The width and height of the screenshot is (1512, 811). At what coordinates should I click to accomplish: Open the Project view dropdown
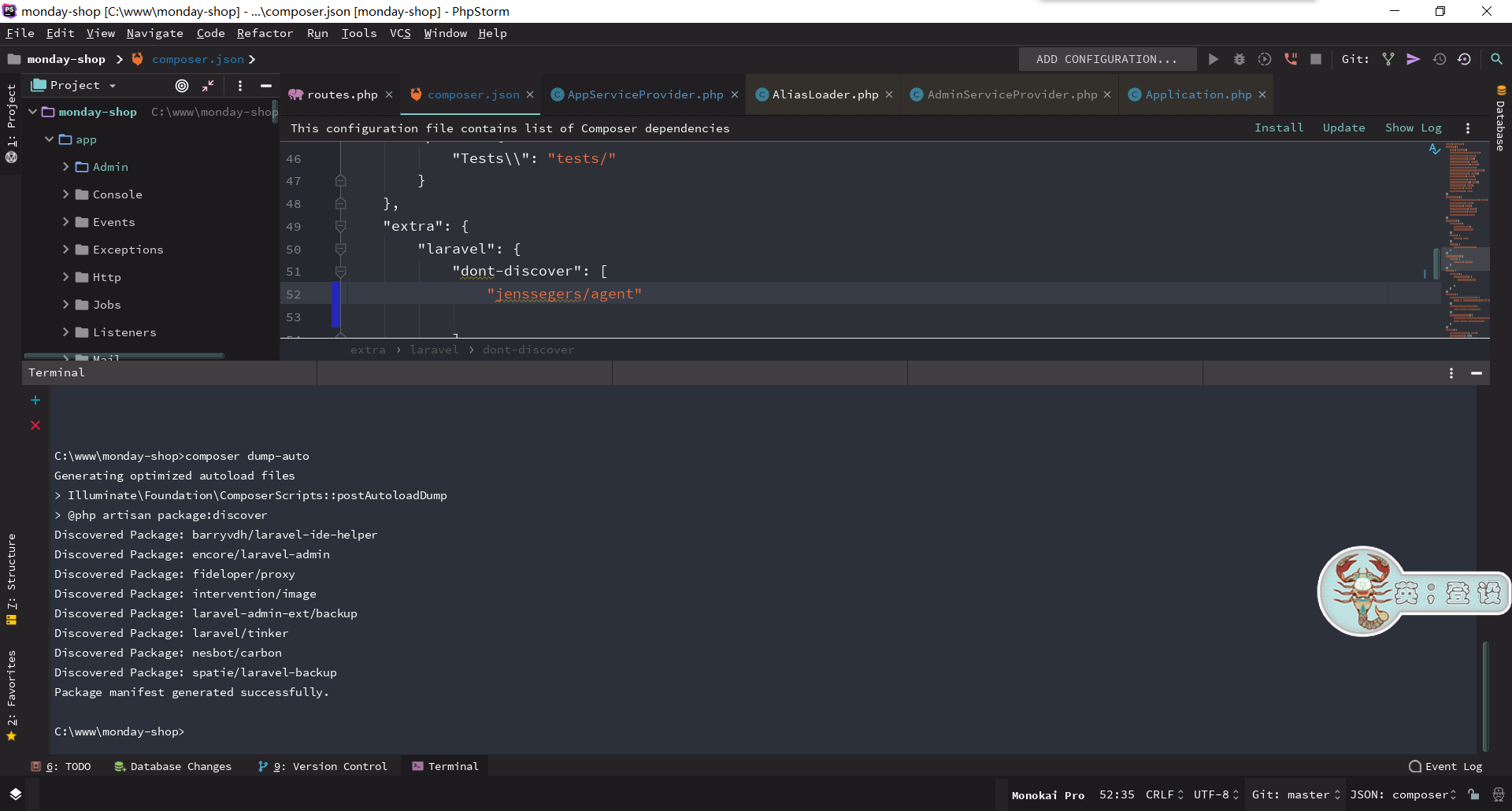pyautogui.click(x=74, y=85)
